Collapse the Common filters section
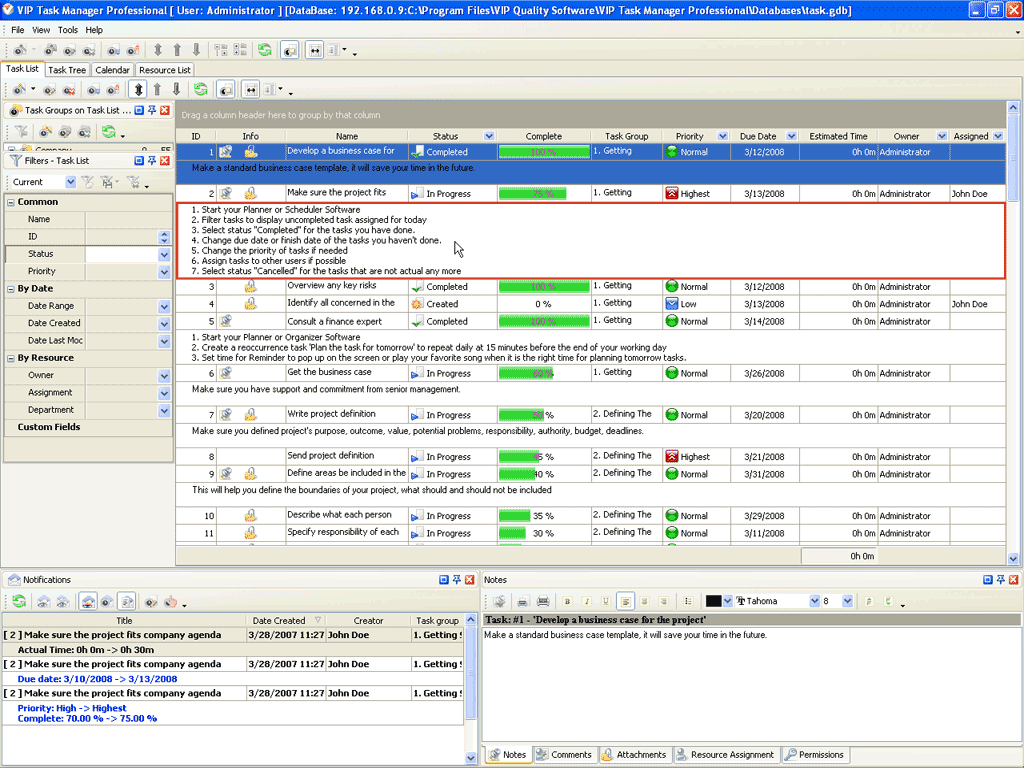This screenshot has width=1024, height=768. (11, 202)
